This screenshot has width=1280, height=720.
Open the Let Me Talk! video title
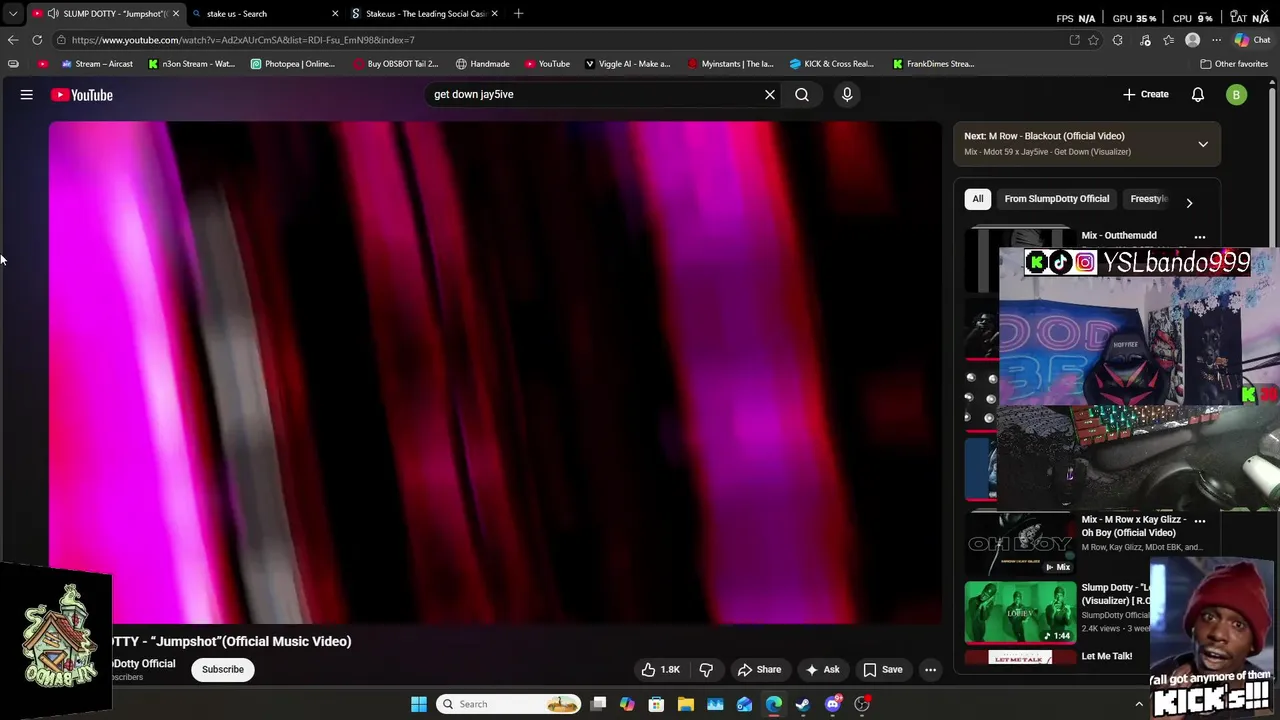click(x=1107, y=656)
